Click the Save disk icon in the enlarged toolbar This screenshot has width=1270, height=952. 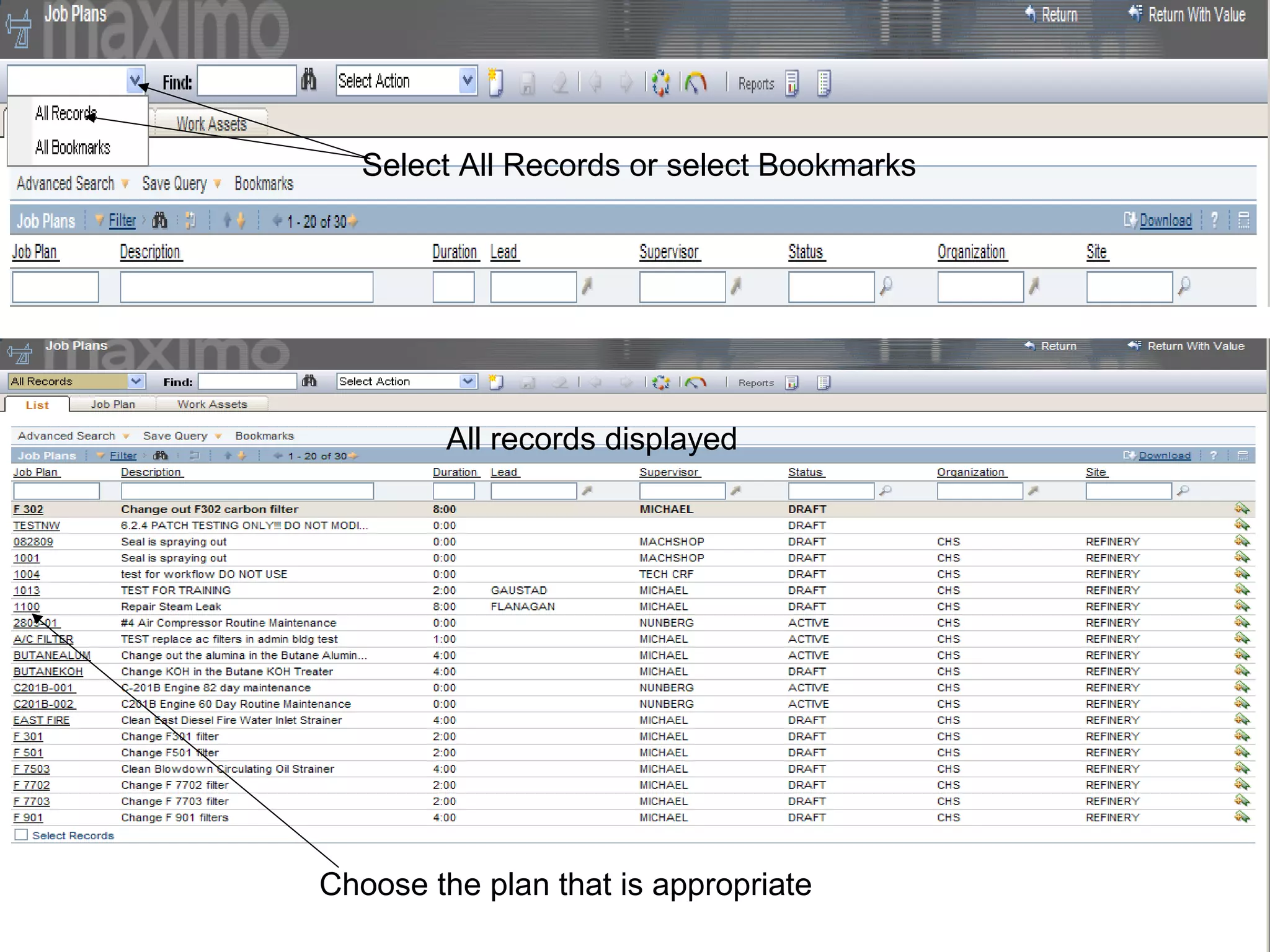tap(528, 83)
